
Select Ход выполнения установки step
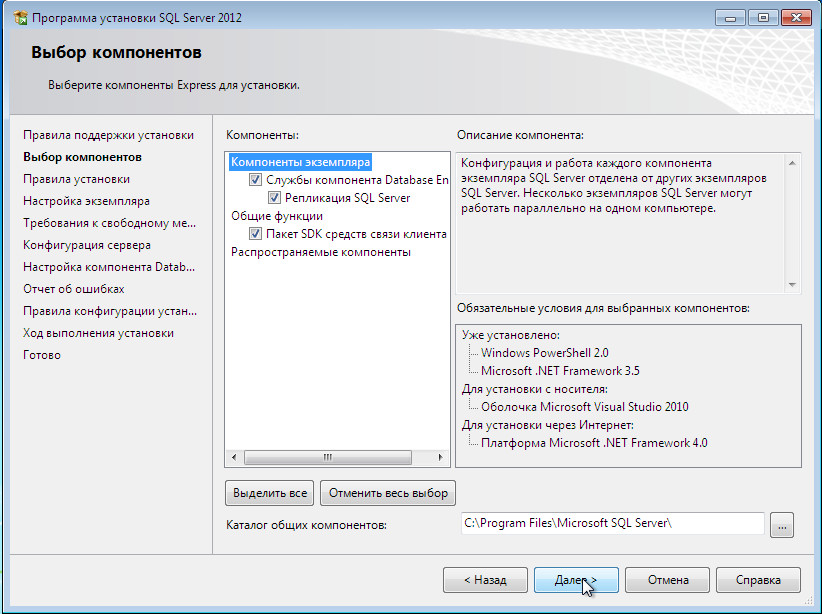[x=99, y=333]
